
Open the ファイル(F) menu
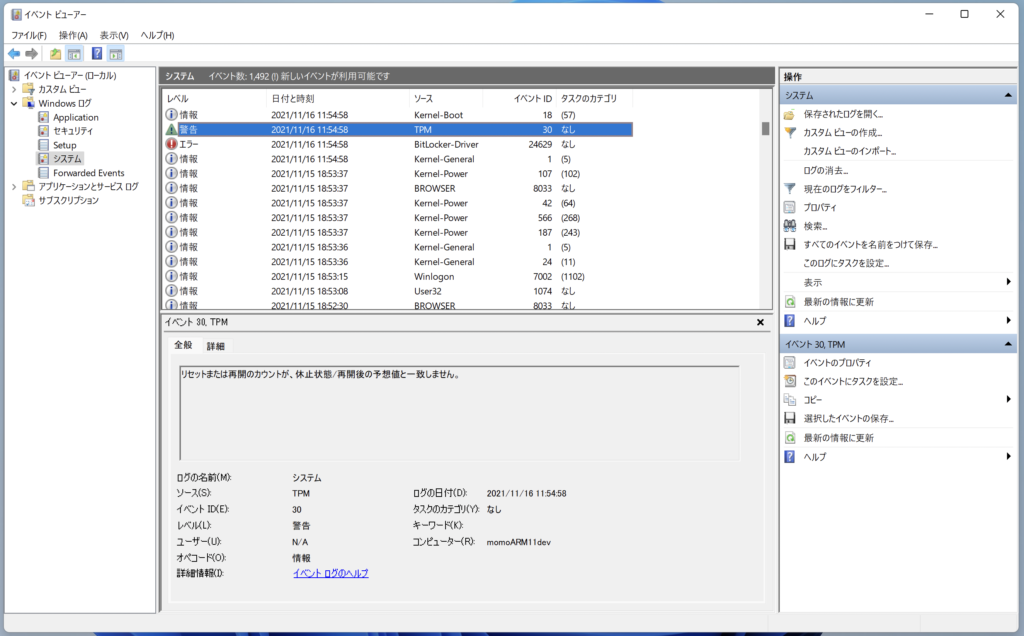(x=29, y=35)
